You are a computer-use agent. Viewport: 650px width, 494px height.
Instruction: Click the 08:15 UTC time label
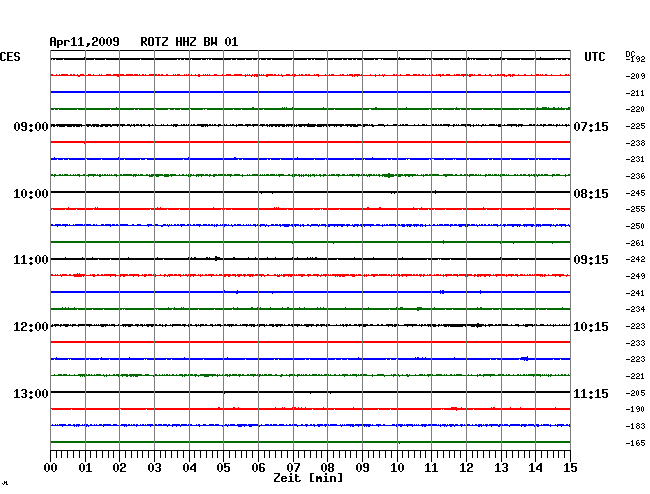tap(591, 194)
